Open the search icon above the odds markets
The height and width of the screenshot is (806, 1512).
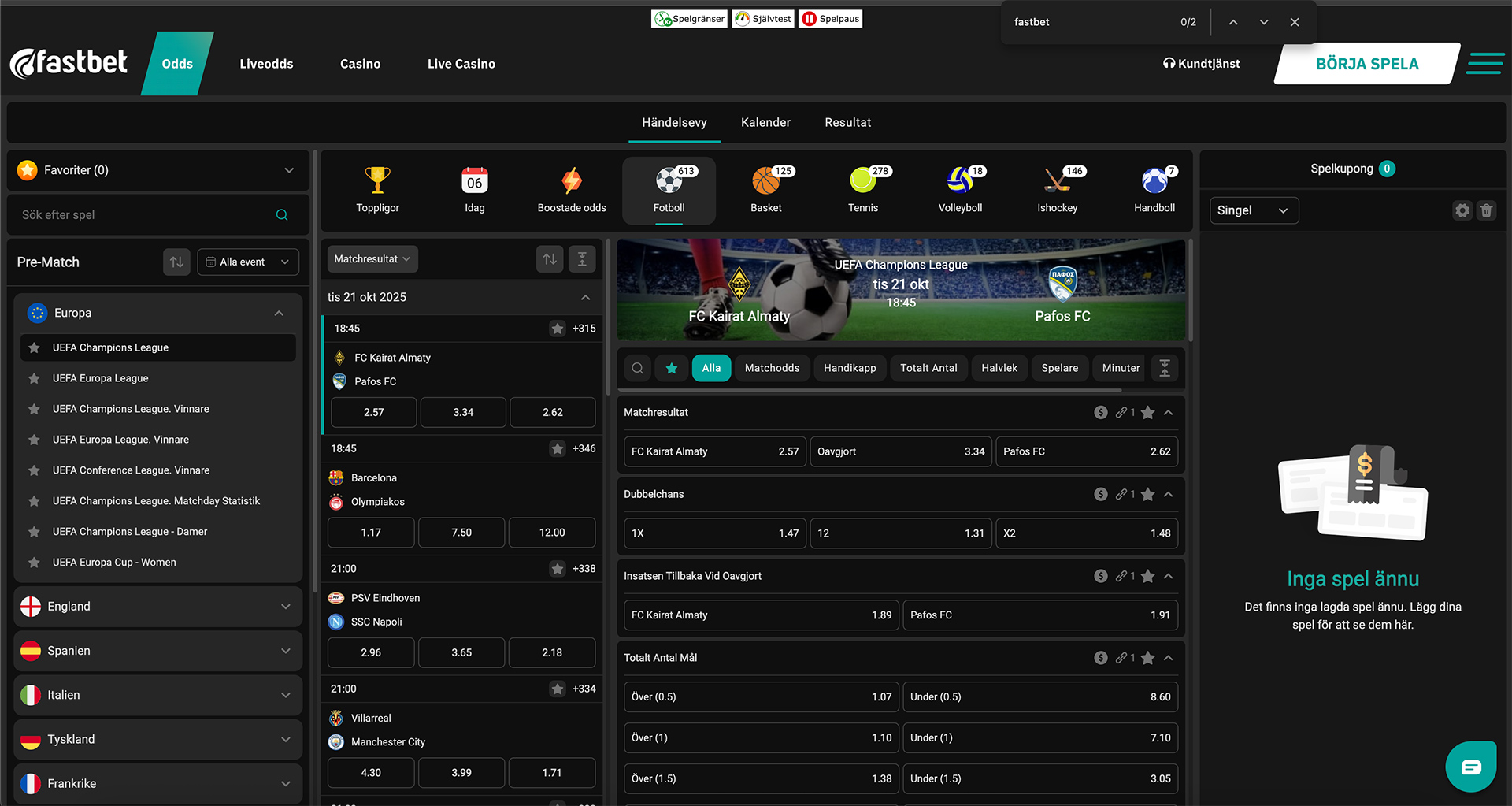pyautogui.click(x=637, y=368)
